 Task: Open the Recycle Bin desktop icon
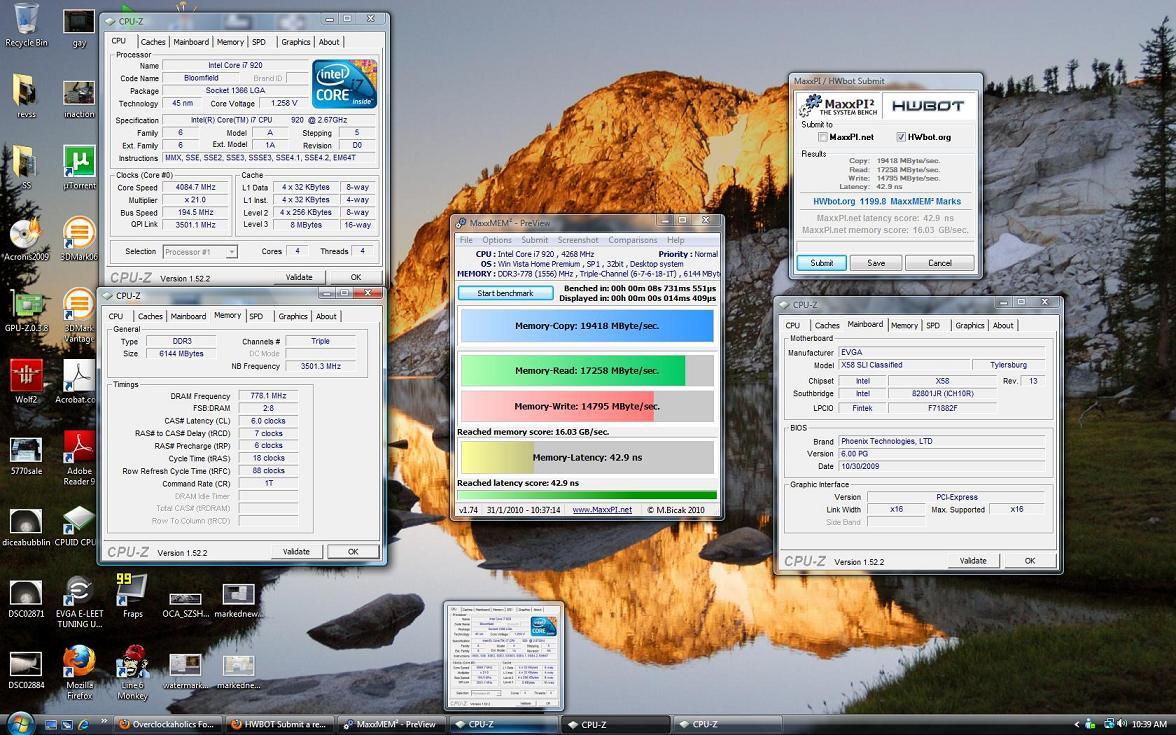click(x=26, y=24)
